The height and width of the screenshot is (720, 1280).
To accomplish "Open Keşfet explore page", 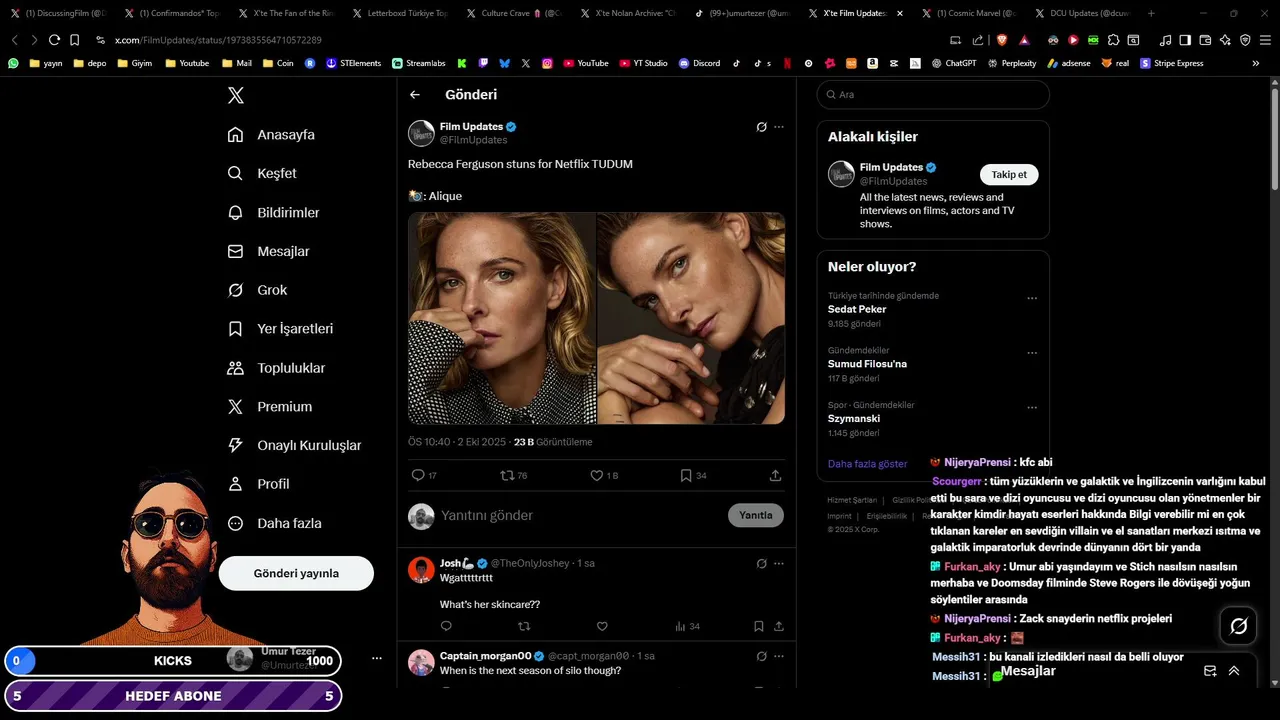I will tap(262, 173).
